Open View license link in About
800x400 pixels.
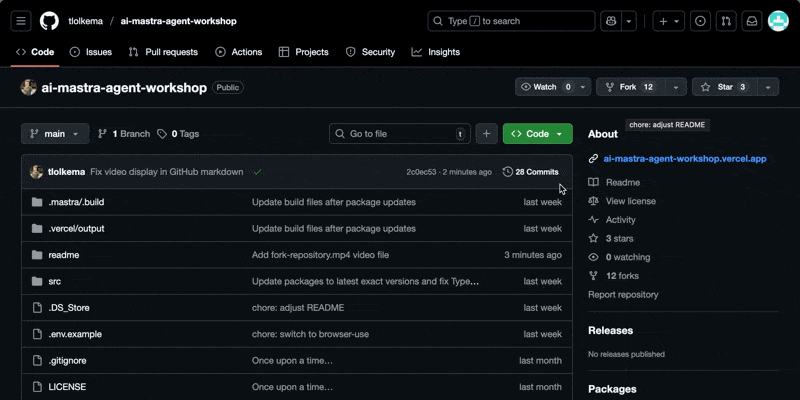[x=631, y=201]
